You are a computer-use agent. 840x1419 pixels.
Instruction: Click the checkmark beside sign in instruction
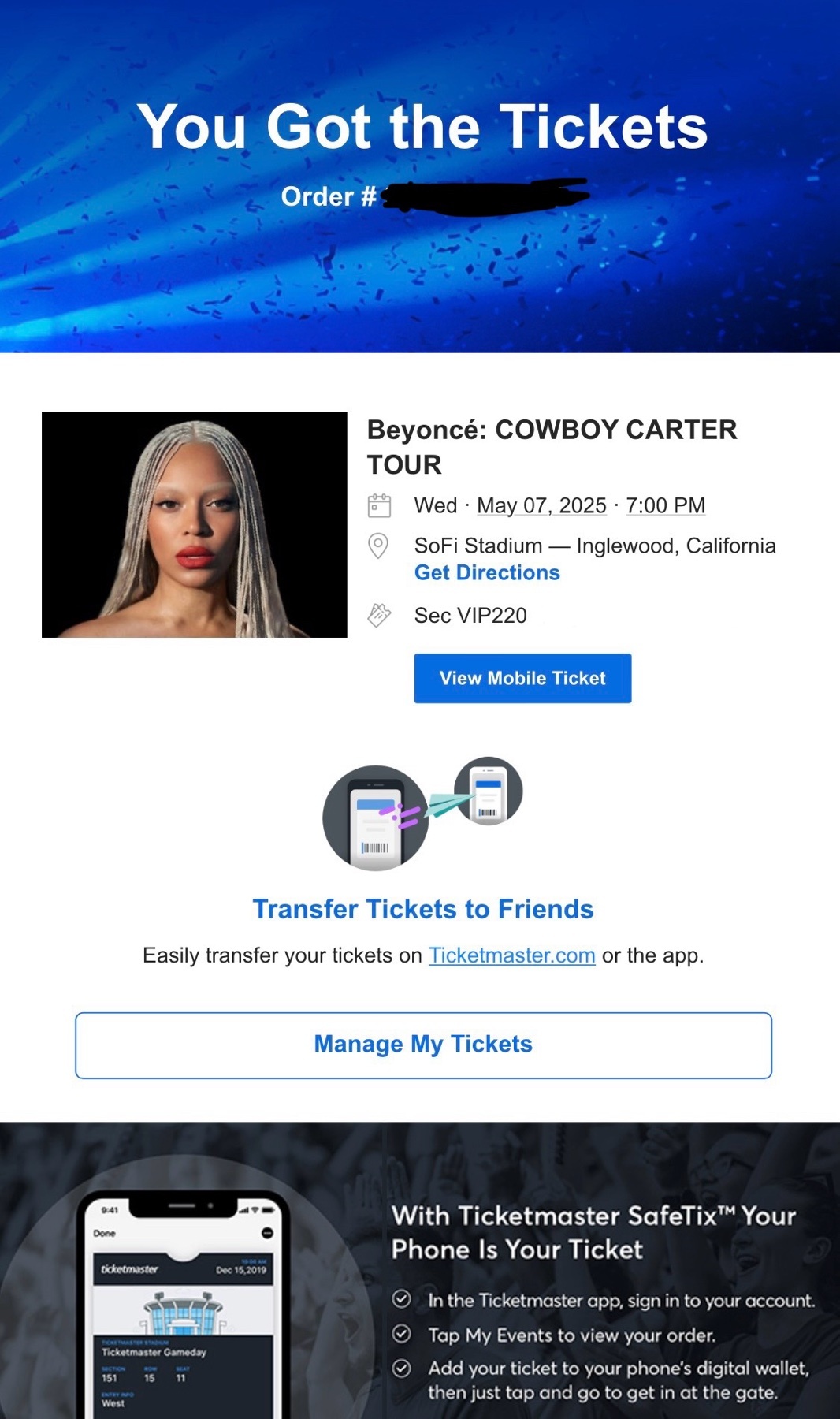pyautogui.click(x=402, y=1299)
